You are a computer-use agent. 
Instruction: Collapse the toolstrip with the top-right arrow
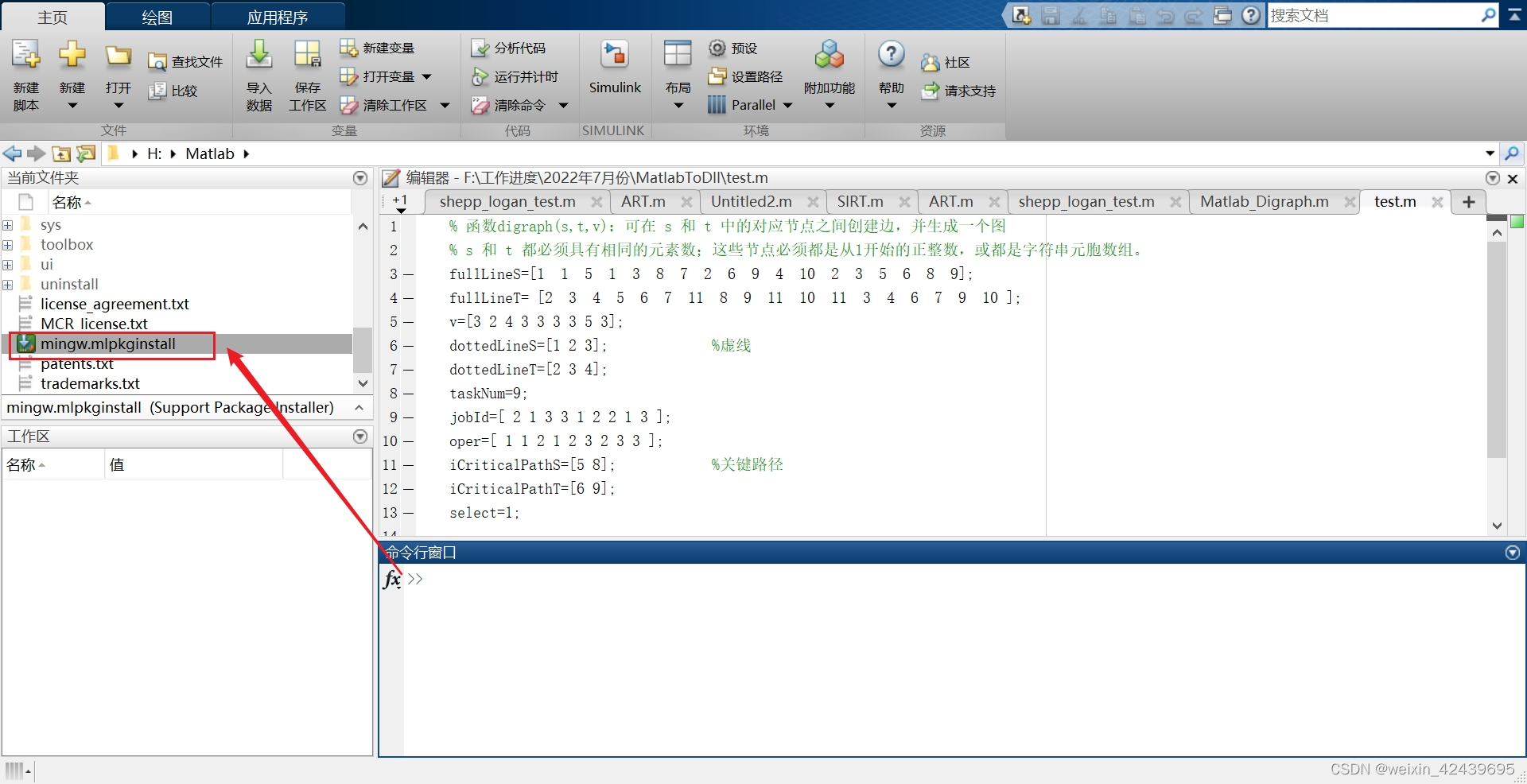tap(1514, 15)
